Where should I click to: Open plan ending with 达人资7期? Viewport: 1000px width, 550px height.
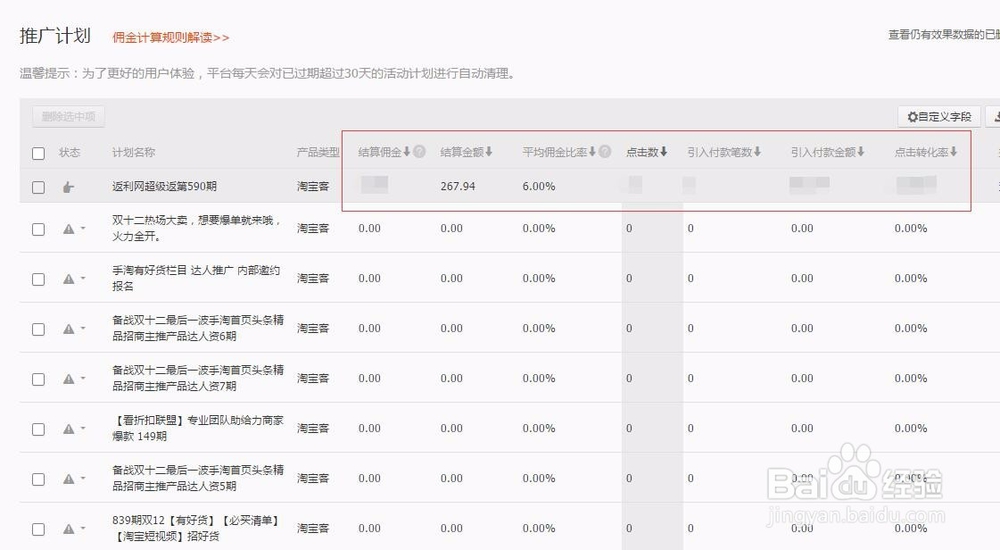(x=198, y=378)
